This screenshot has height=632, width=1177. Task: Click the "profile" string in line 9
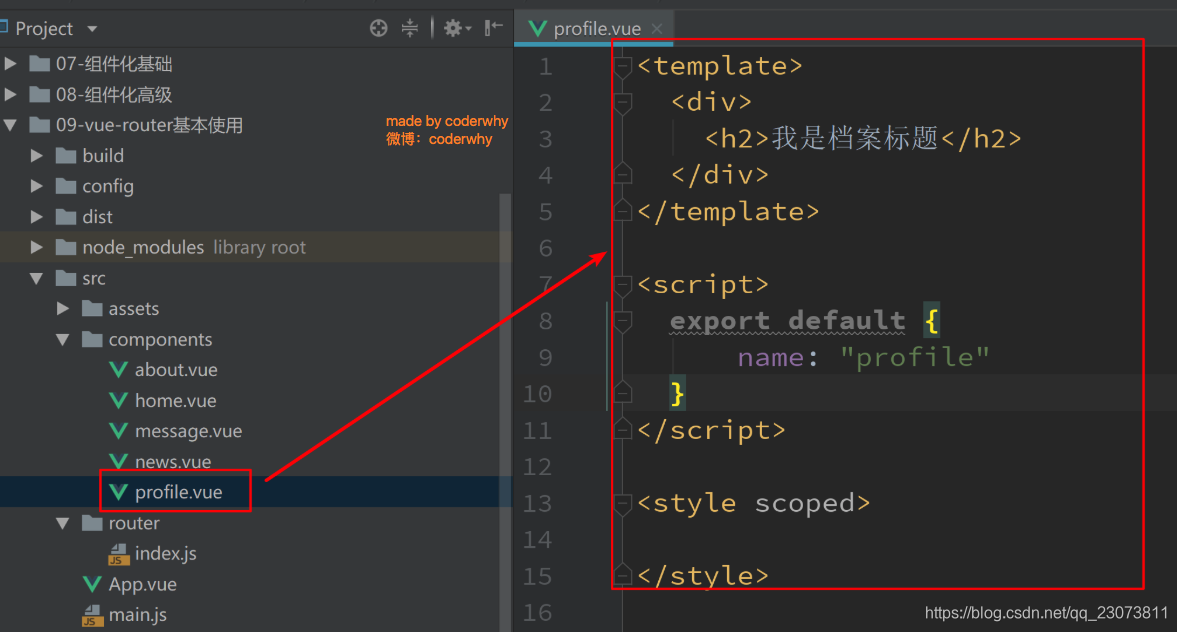(915, 358)
